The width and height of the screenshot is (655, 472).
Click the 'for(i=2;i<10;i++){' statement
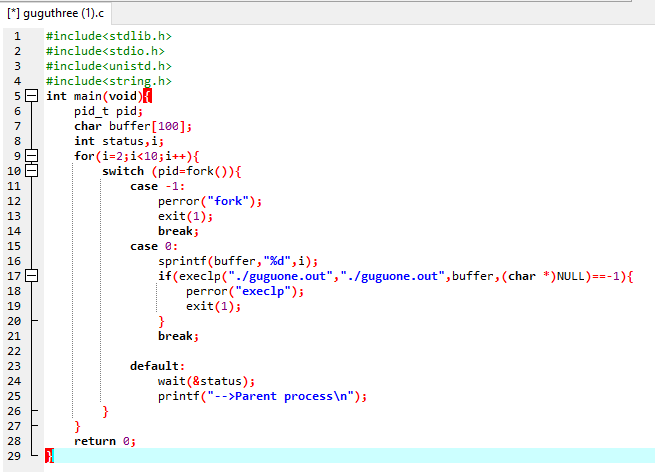(137, 156)
